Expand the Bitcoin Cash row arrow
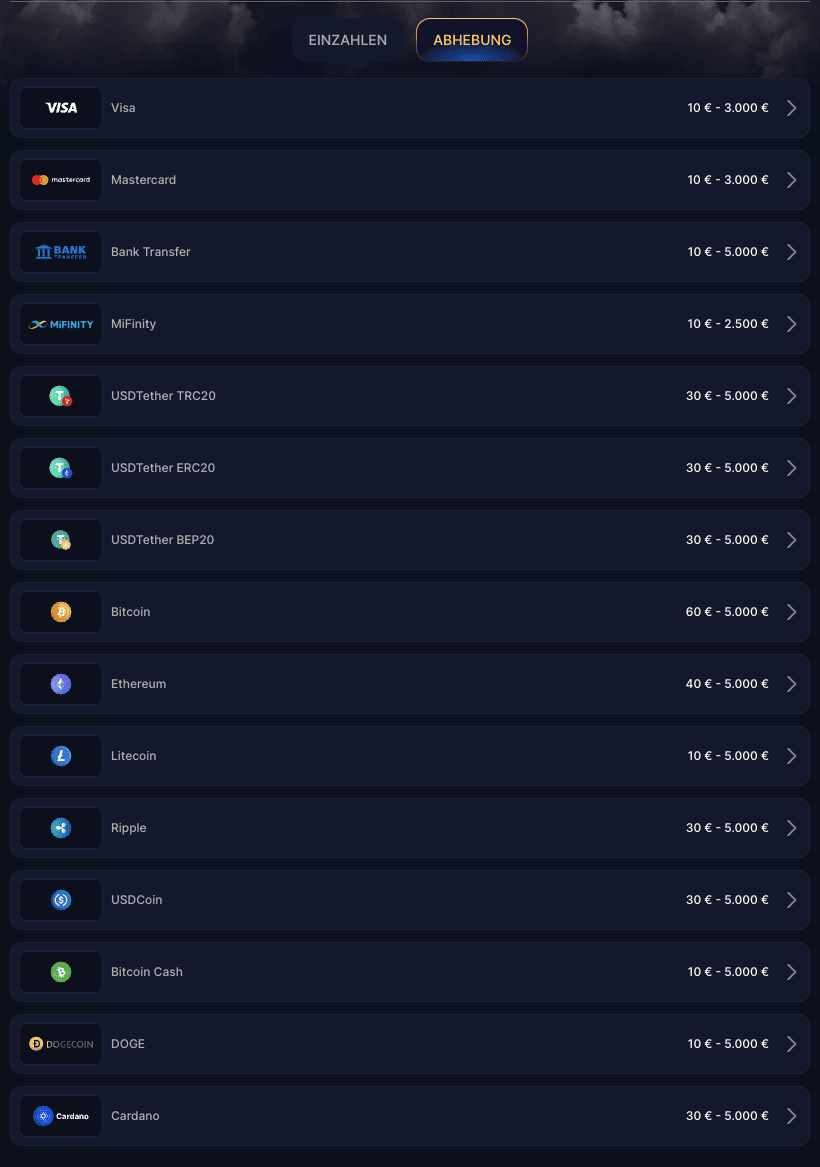 (791, 972)
